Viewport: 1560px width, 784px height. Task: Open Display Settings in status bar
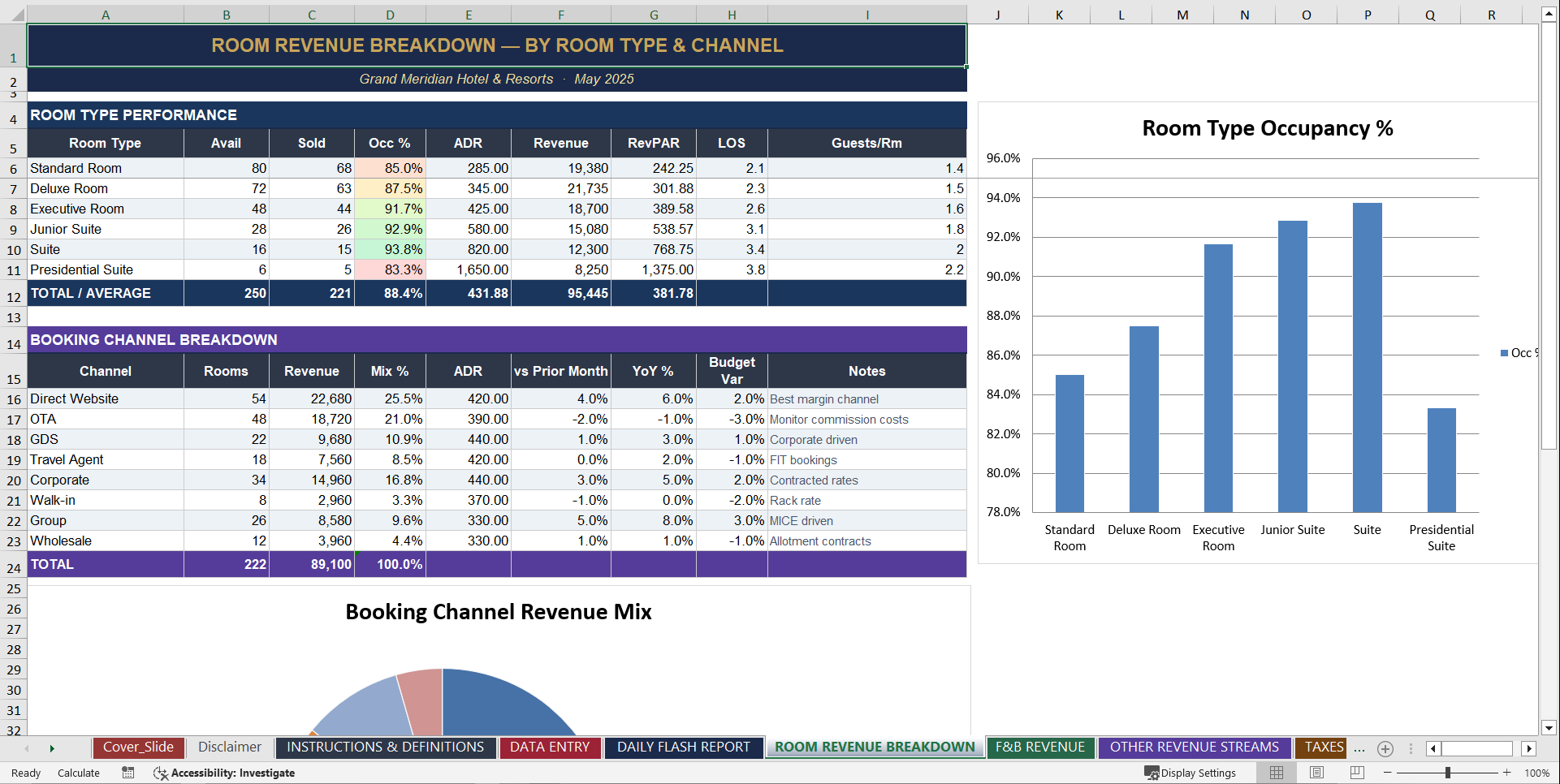click(1190, 773)
